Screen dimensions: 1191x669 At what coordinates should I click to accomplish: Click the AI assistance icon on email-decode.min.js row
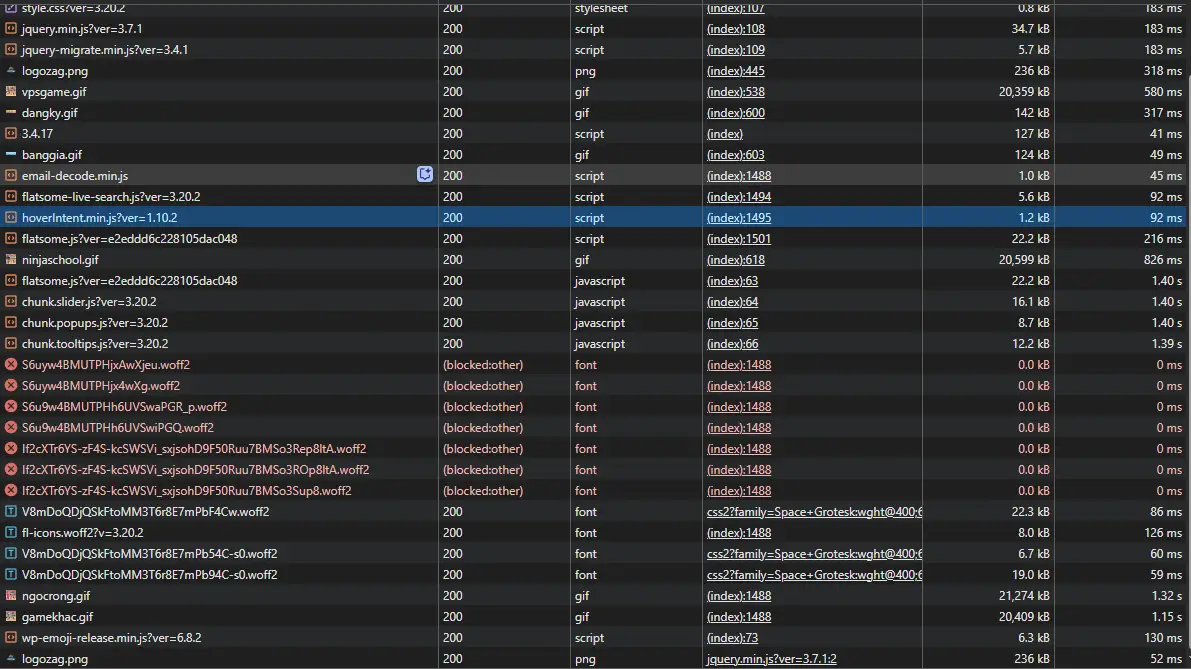point(425,175)
